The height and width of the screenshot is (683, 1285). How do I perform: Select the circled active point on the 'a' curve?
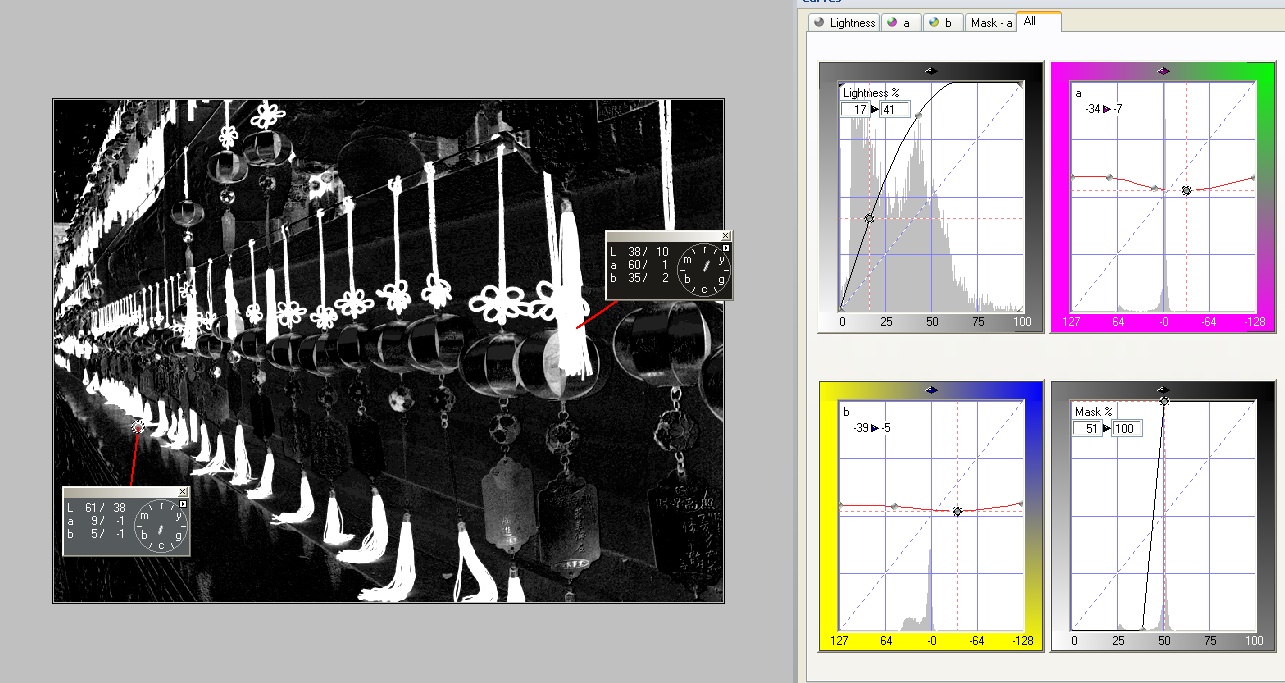pyautogui.click(x=1186, y=189)
